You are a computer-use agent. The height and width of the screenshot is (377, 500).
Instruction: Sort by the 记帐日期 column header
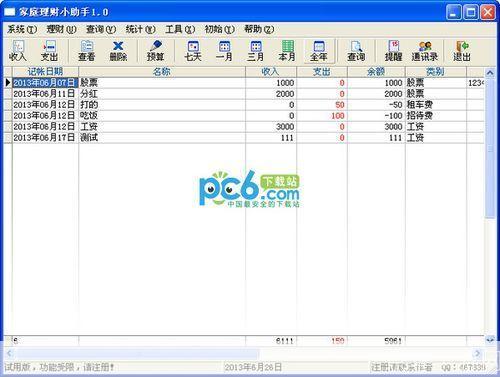pyautogui.click(x=45, y=71)
